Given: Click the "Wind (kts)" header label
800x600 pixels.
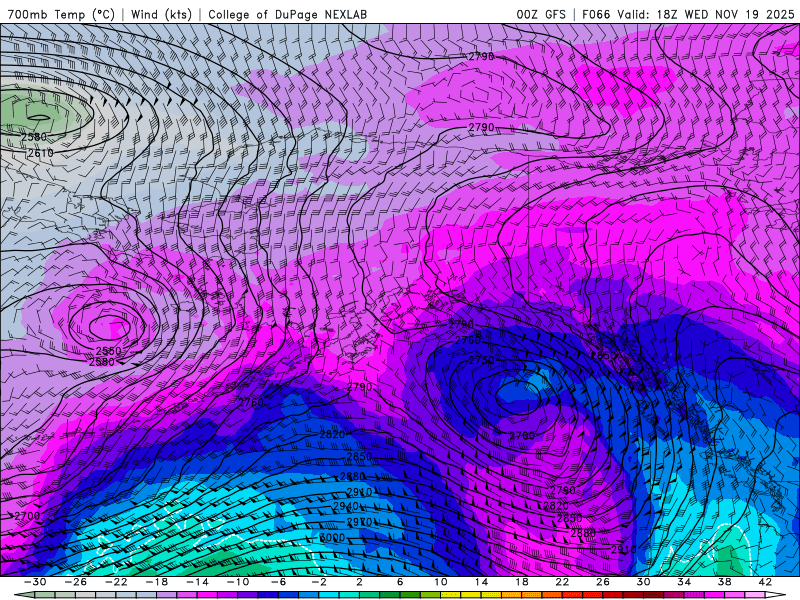Looking at the screenshot, I should coord(161,14).
